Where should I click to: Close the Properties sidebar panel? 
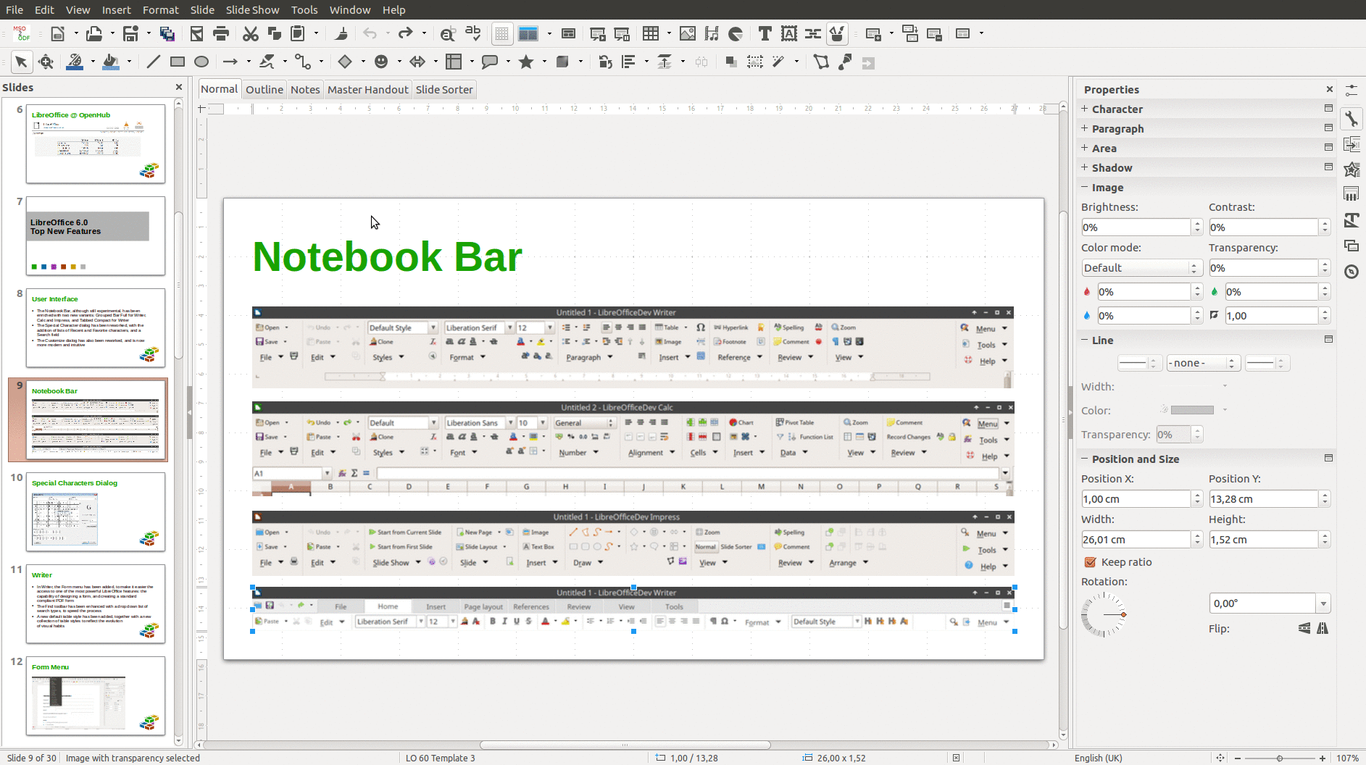tap(1329, 89)
